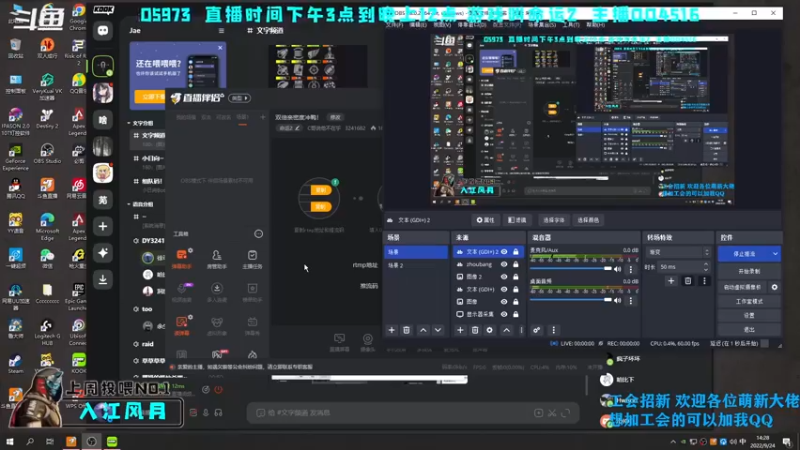
Task: Mute desktop audio speaker icon in Mixer
Action: [x=618, y=301]
